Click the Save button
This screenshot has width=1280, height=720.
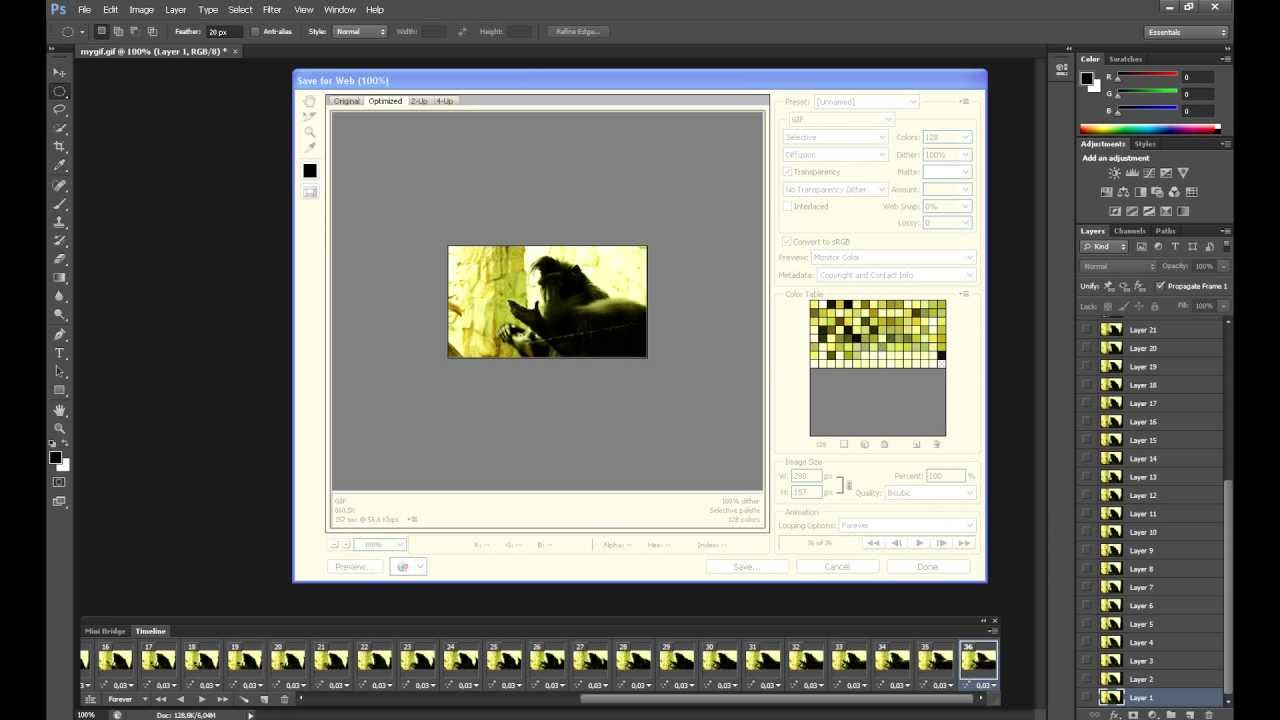[x=746, y=567]
